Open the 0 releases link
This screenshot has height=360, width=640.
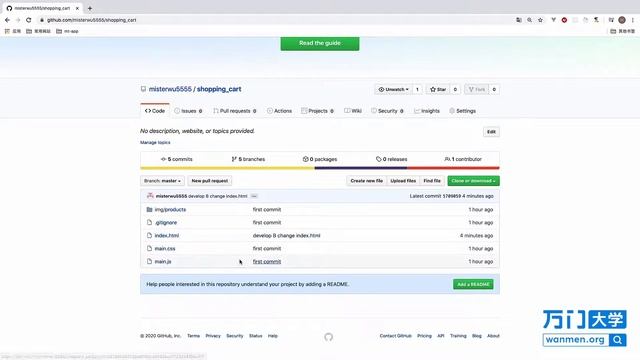391,159
